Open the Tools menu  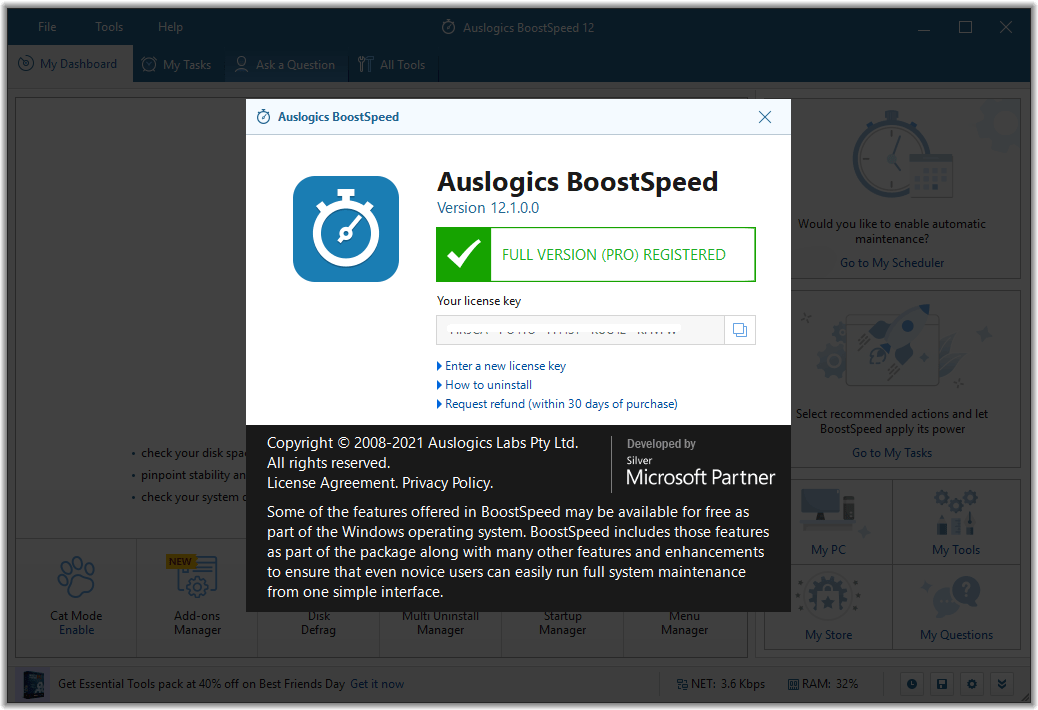(109, 27)
